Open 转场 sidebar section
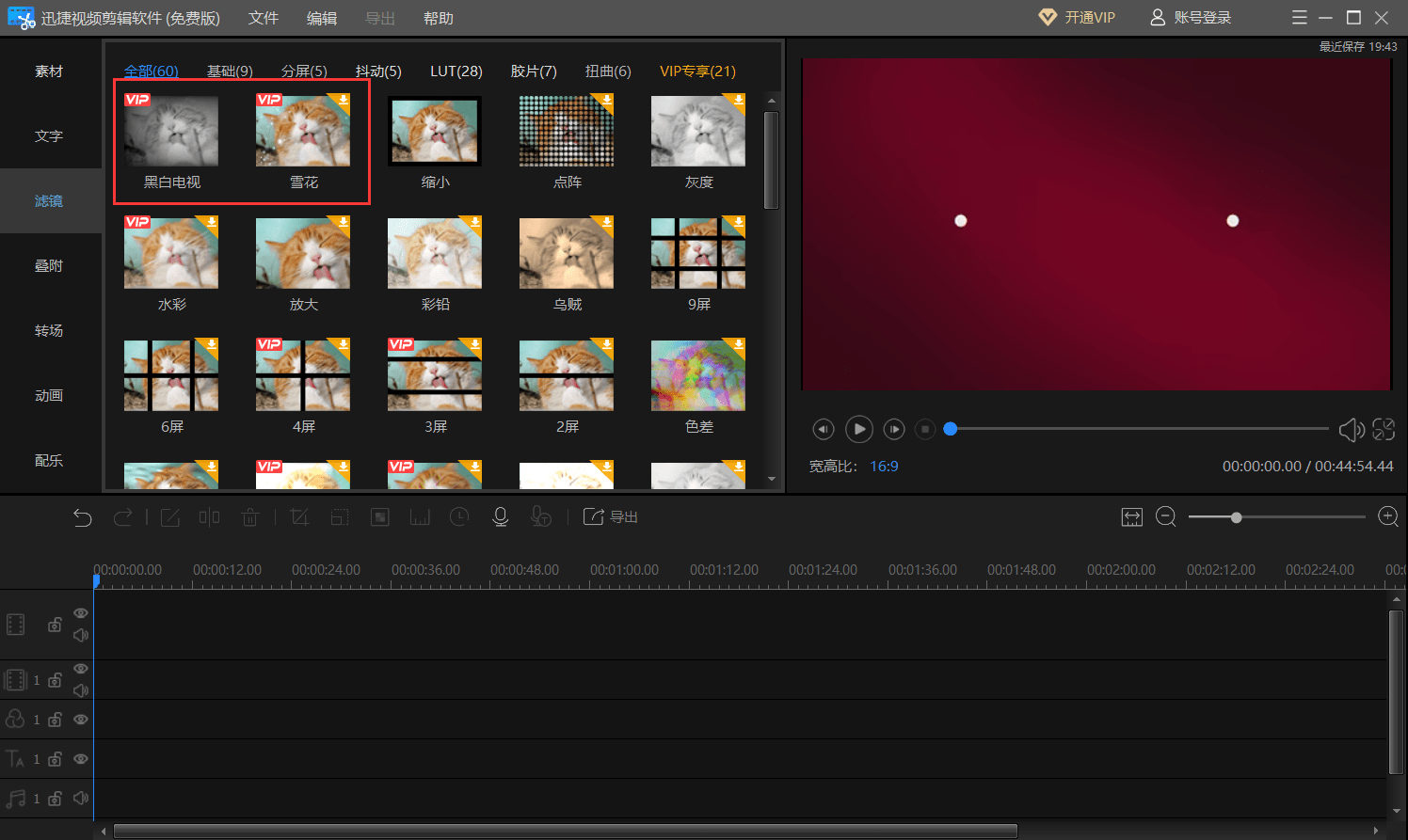This screenshot has width=1408, height=840. [49, 331]
